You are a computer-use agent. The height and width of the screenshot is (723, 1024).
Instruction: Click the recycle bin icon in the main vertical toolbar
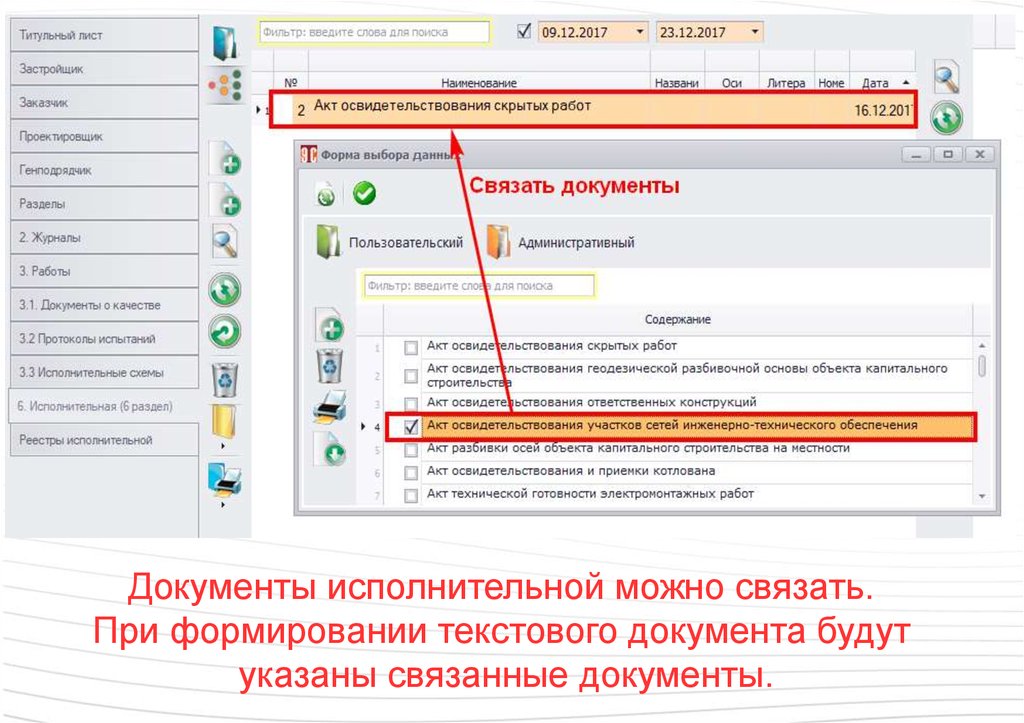pos(225,380)
